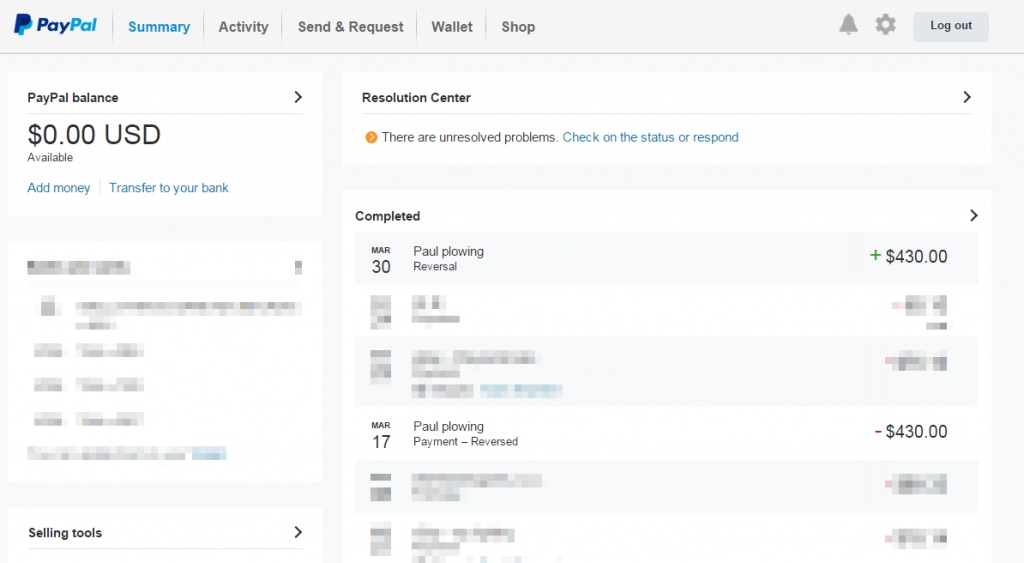Click the Log out button
The image size is (1024, 563).
click(x=951, y=26)
